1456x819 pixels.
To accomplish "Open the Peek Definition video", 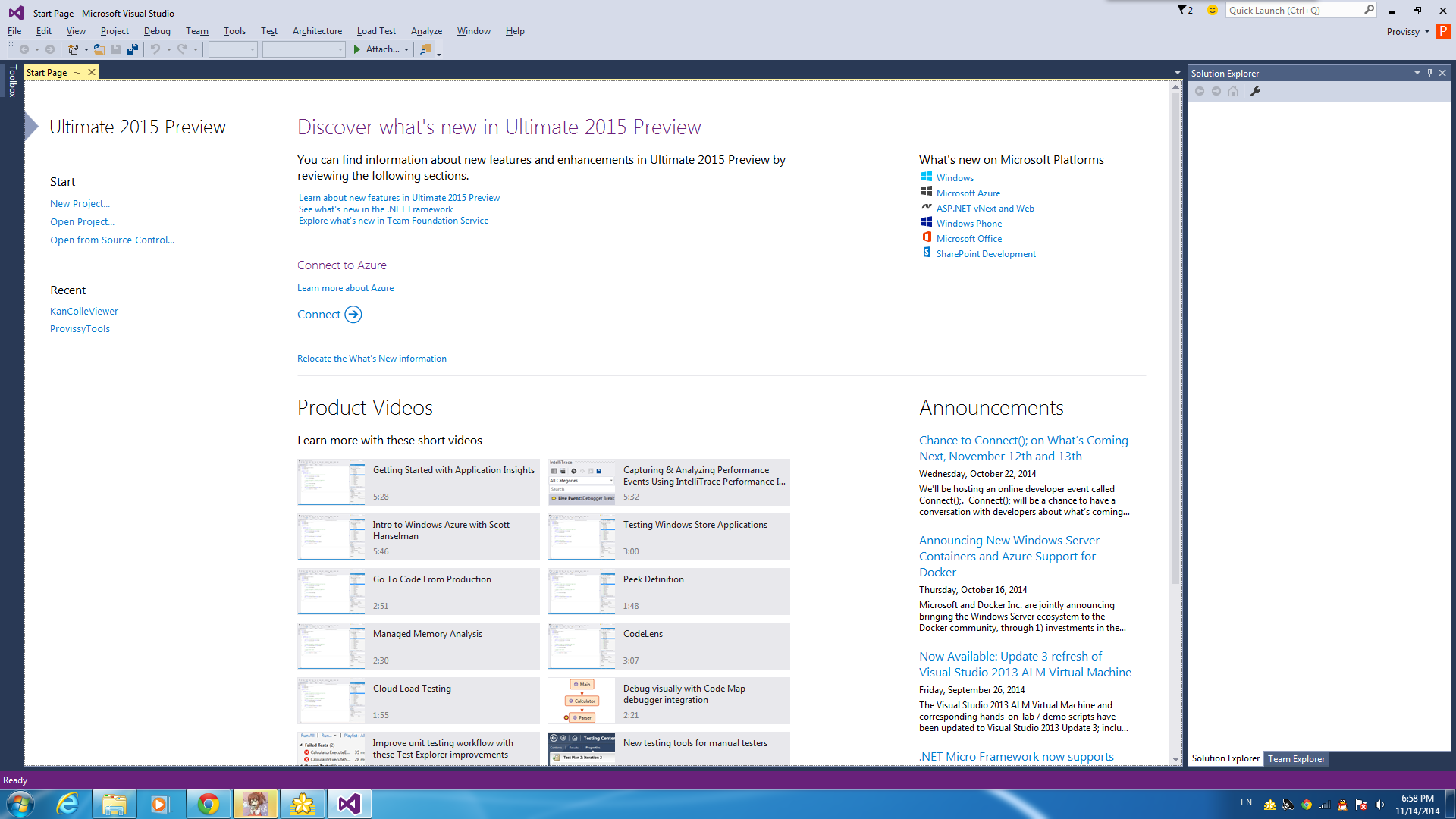I will coord(669,591).
